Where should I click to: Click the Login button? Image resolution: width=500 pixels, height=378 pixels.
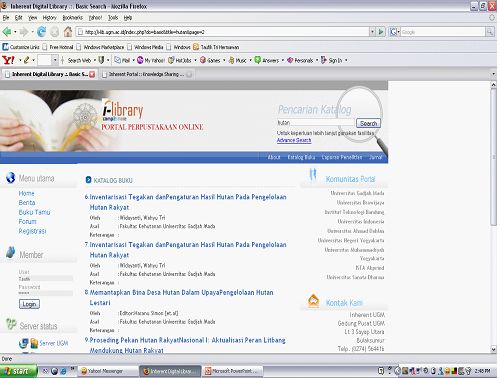coord(29,304)
